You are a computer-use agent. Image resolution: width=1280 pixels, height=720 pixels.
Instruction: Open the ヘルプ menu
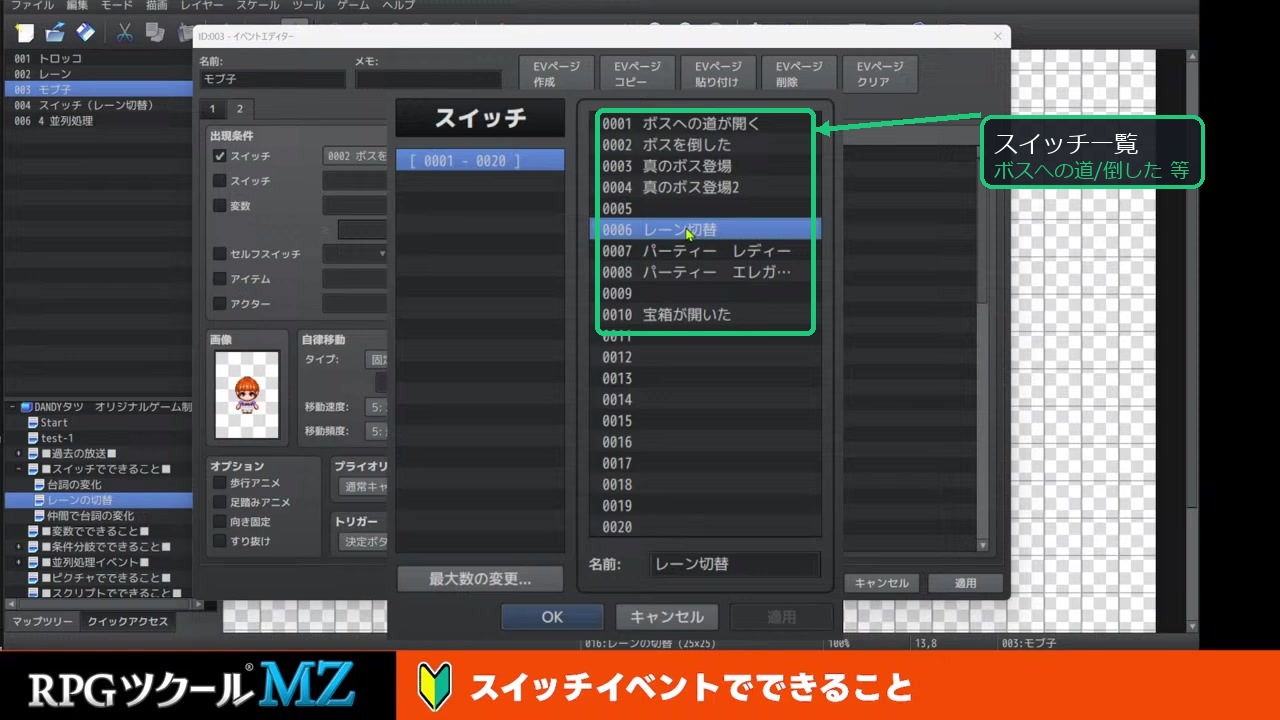point(398,5)
